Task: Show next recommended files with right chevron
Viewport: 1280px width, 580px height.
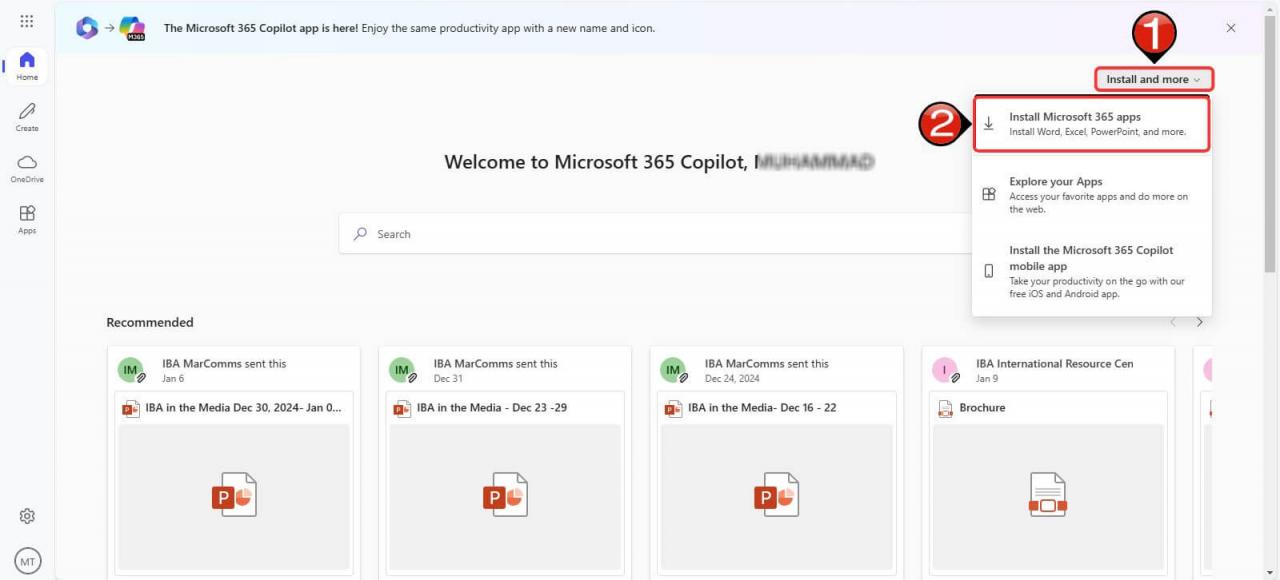Action: (1200, 322)
